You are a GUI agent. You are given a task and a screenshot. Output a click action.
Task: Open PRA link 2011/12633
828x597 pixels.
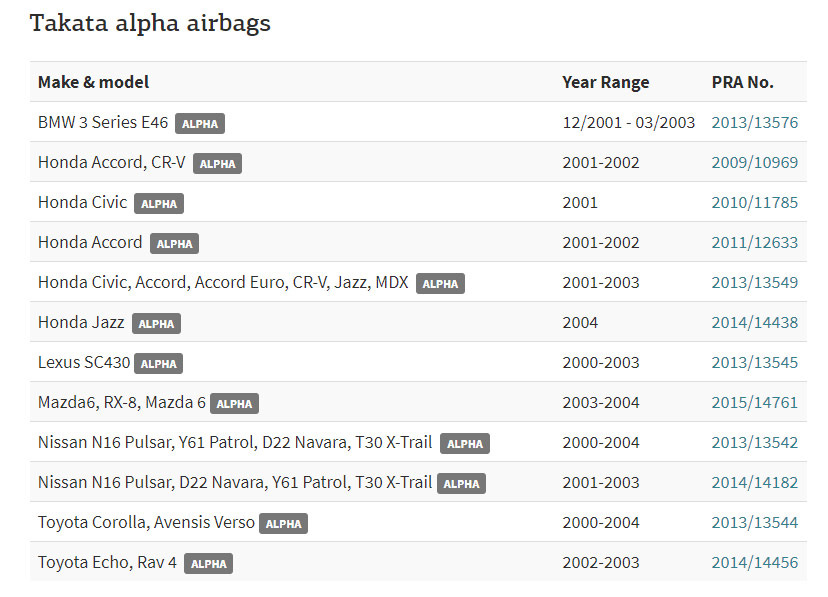pos(755,243)
